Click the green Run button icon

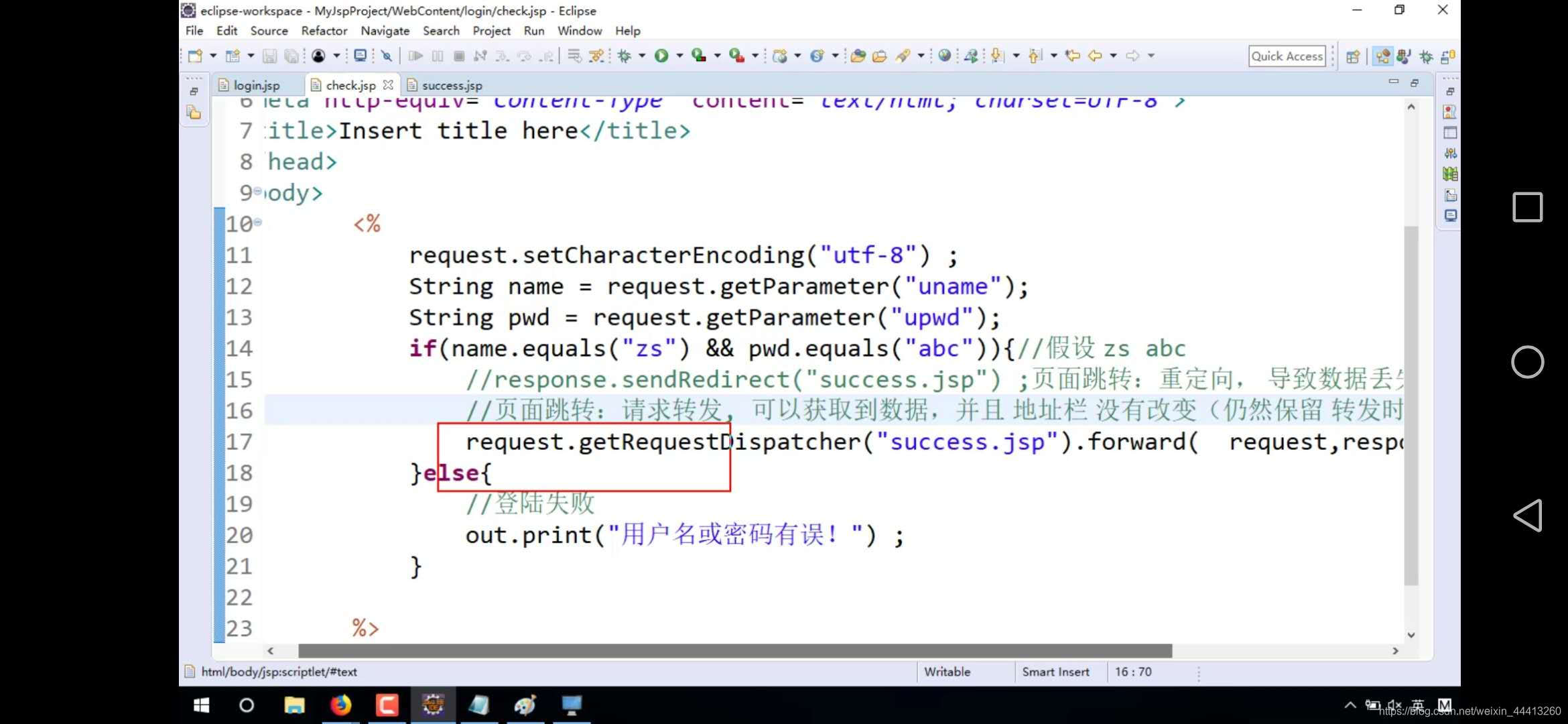pos(661,56)
